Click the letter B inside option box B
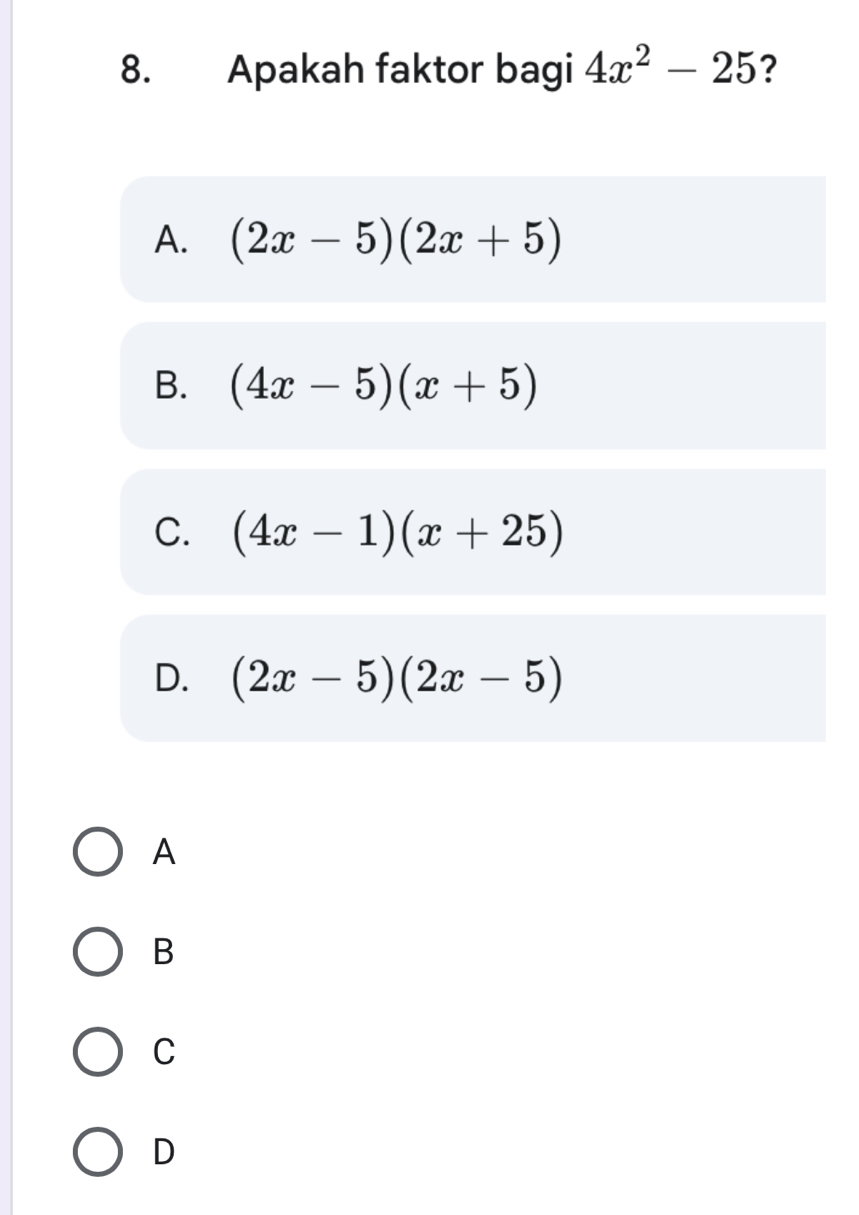 pos(172,385)
